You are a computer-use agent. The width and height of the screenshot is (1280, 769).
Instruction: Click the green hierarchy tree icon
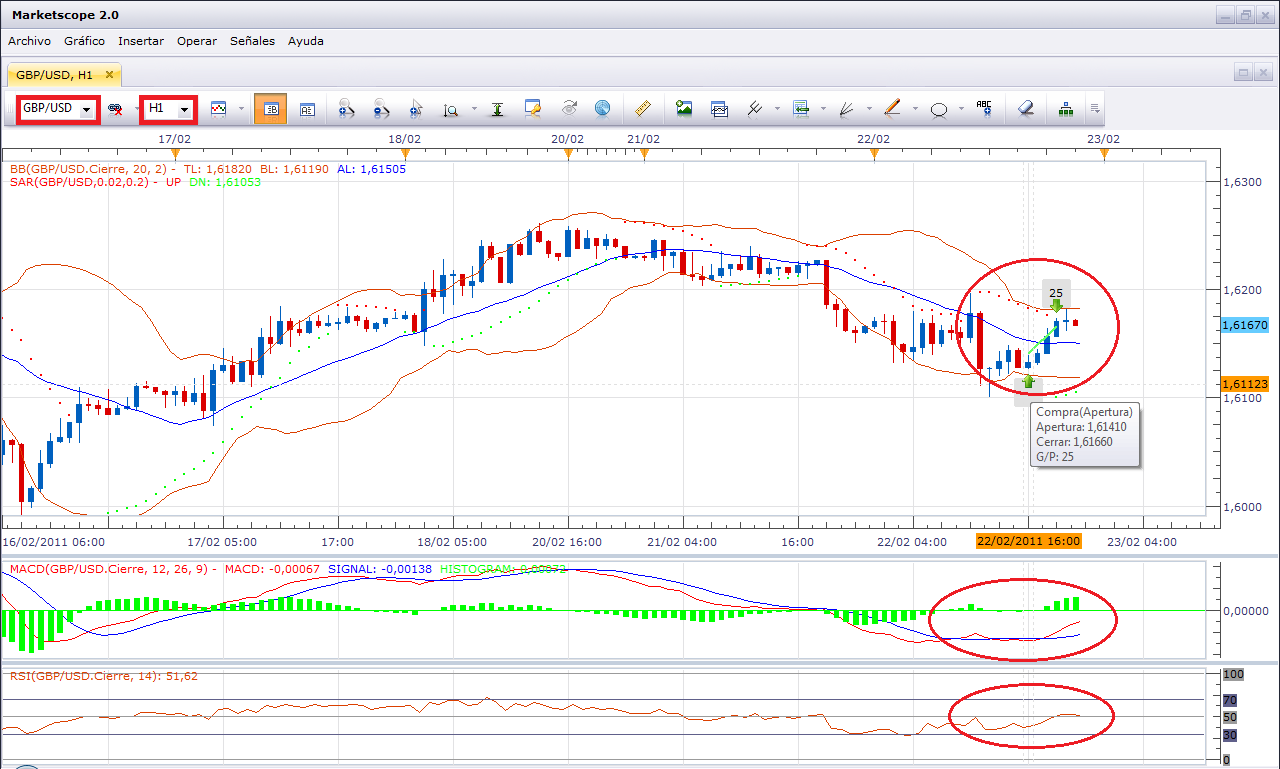[x=1066, y=109]
